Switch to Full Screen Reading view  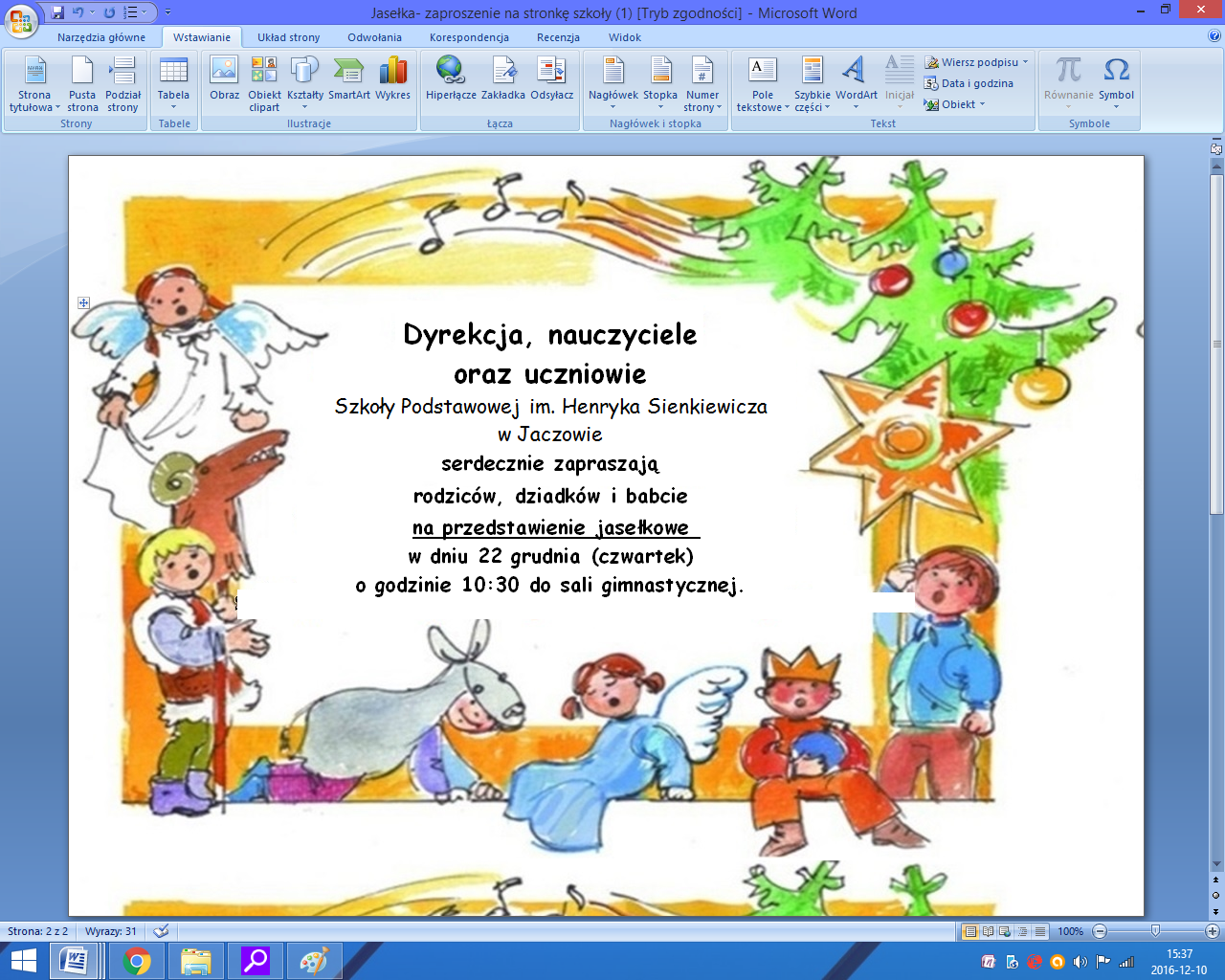[x=988, y=931]
